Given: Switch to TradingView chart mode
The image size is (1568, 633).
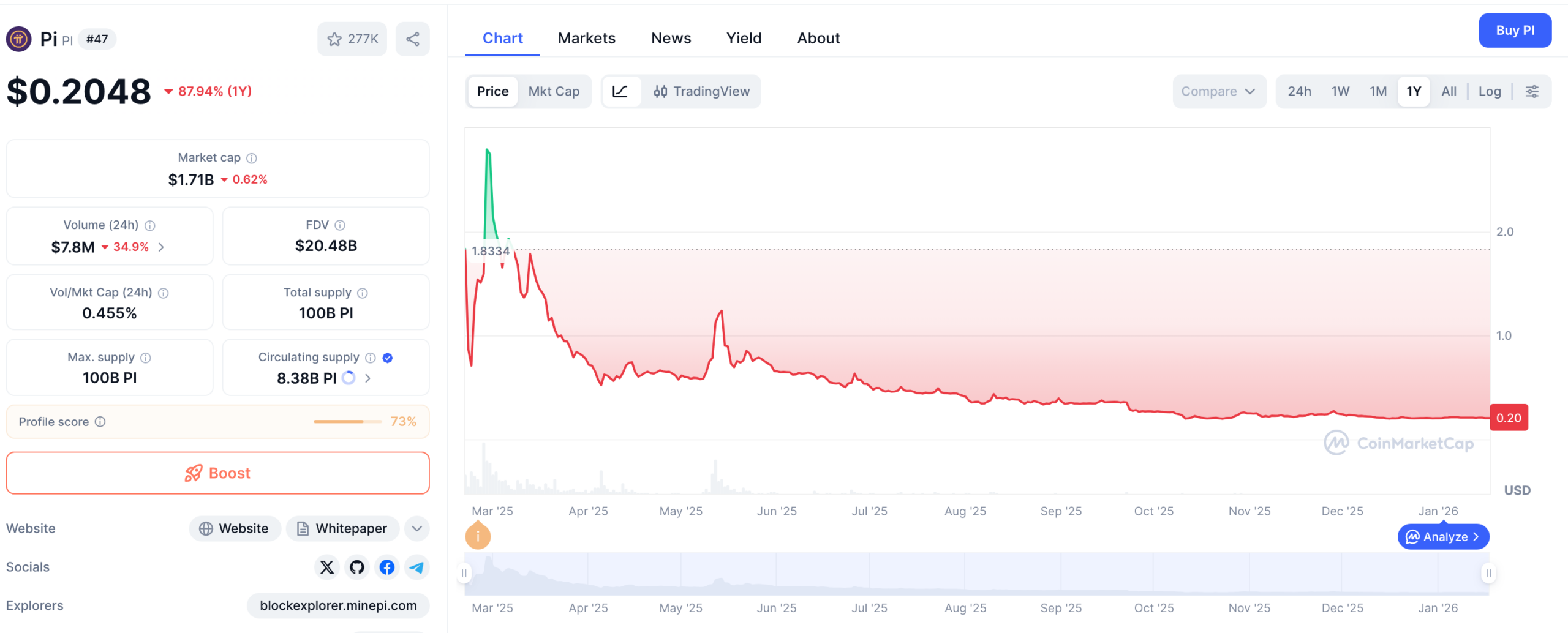Looking at the screenshot, I should pyautogui.click(x=701, y=91).
